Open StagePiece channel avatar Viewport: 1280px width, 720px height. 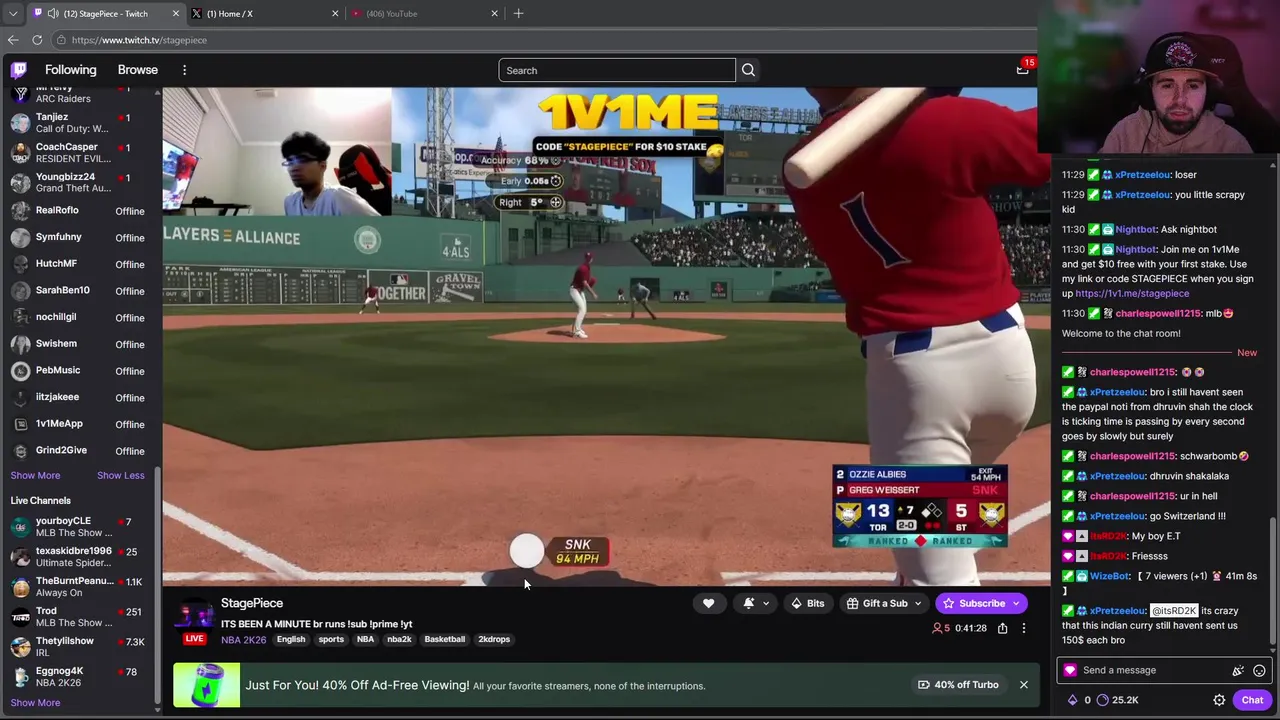click(195, 617)
